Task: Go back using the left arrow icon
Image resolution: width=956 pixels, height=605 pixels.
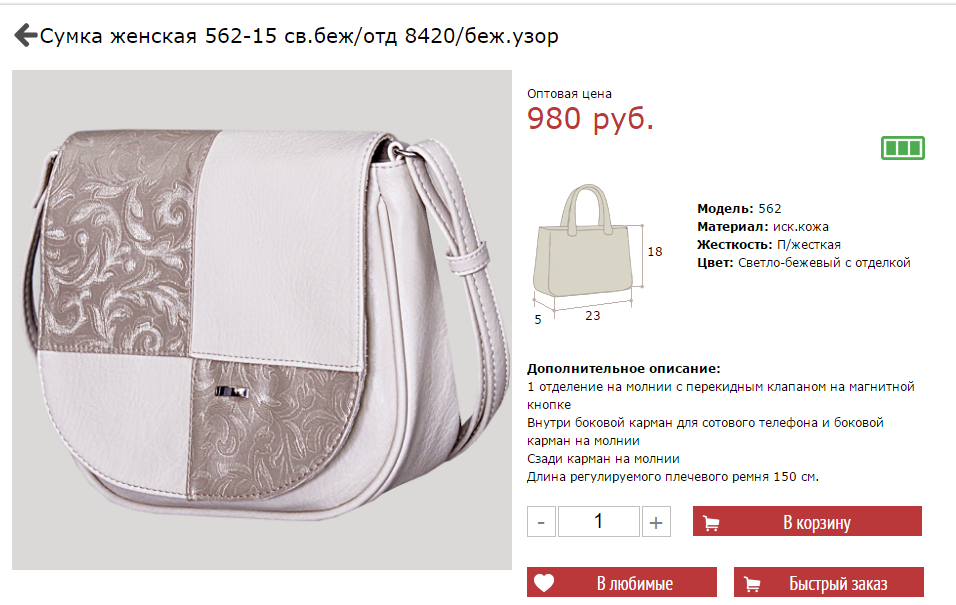Action: point(26,35)
